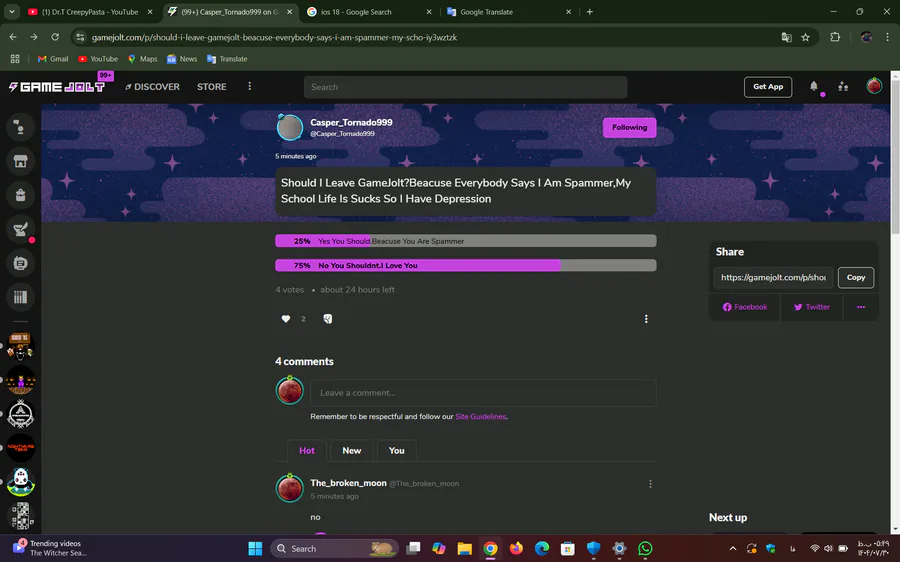This screenshot has height=562, width=900.
Task: Open Microsoft Edge from the taskbar
Action: 542,548
